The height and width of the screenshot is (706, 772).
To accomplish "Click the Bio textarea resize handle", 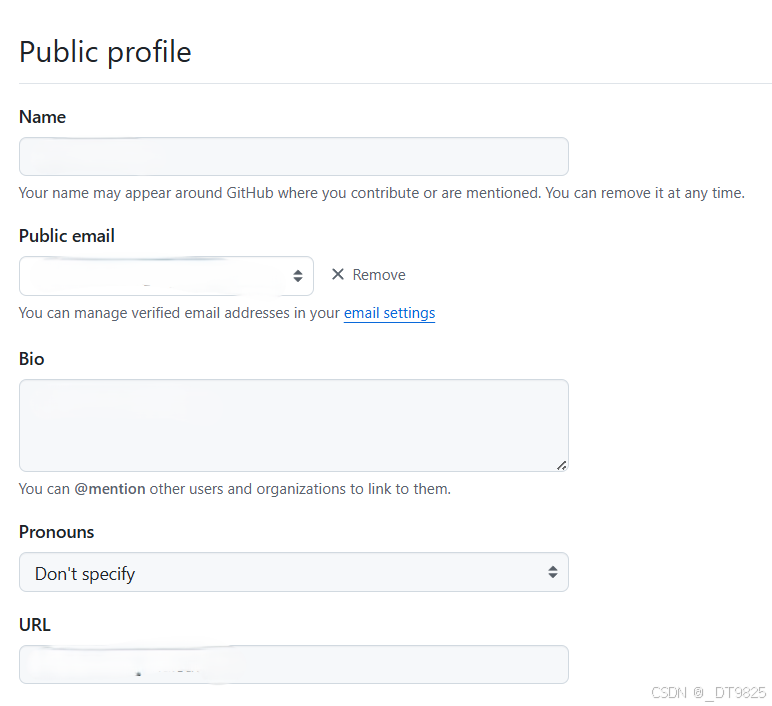I will coord(561,464).
